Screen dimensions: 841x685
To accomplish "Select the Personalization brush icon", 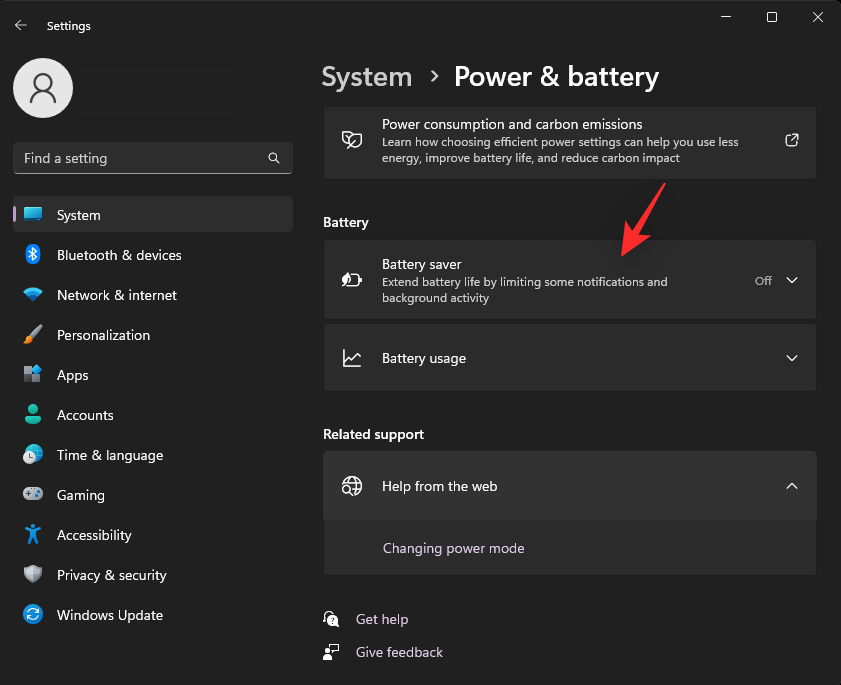I will [32, 335].
